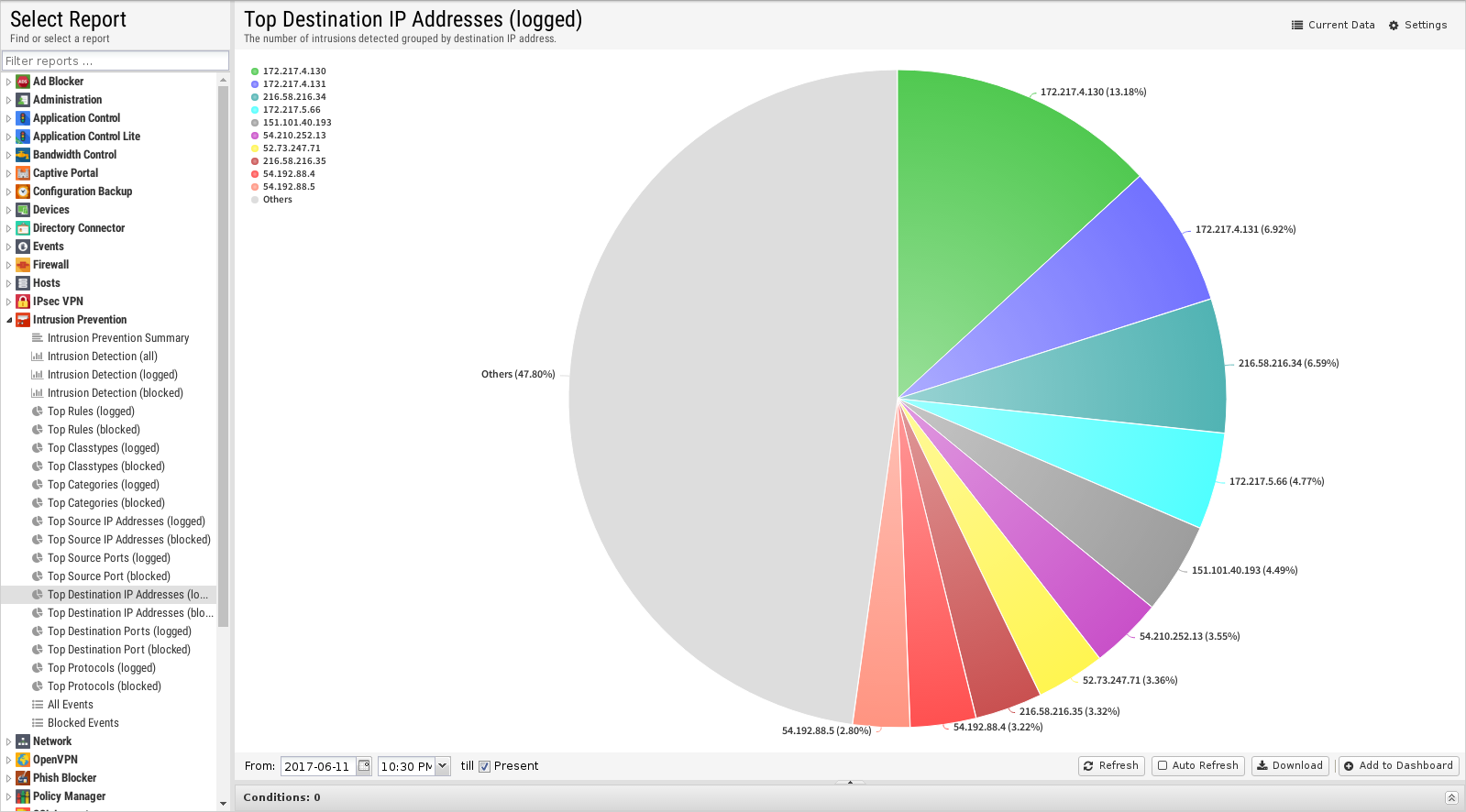Click Current Data button label
Viewport: 1466px width, 812px height.
click(1341, 26)
